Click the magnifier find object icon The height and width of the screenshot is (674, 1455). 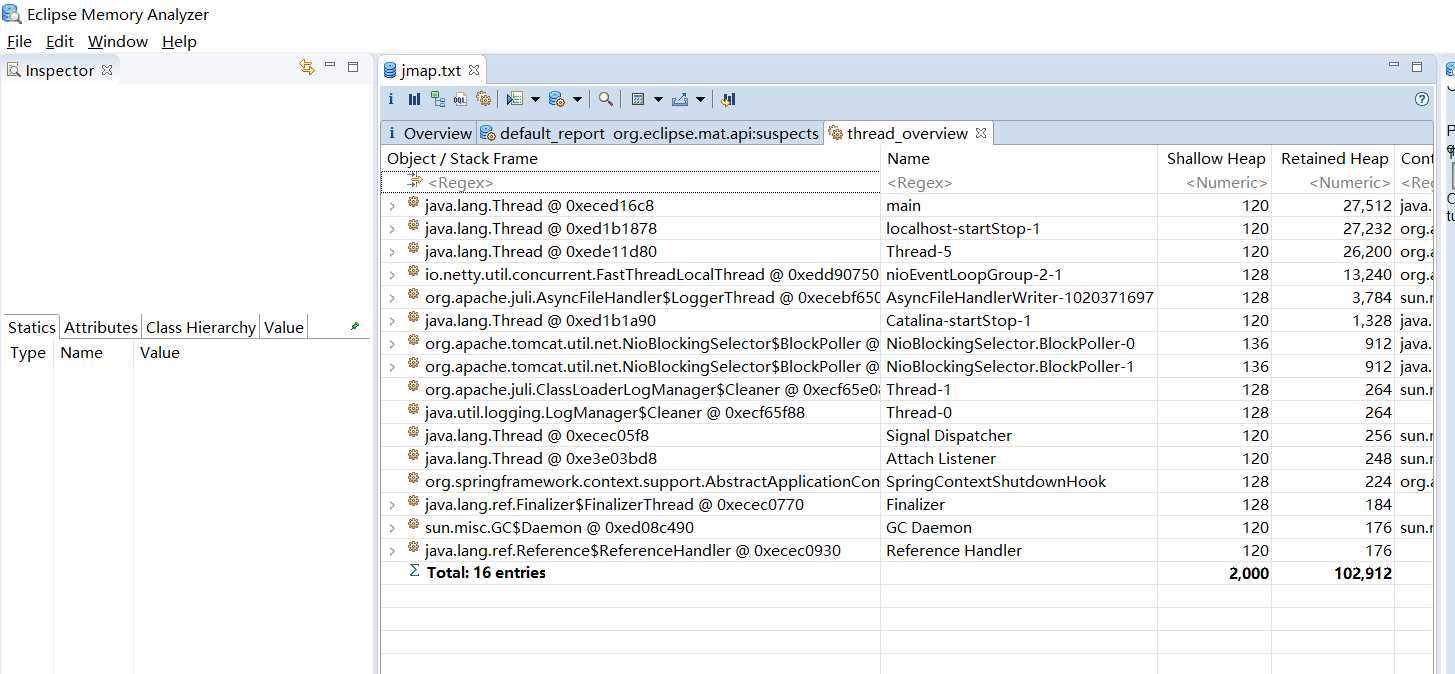[x=606, y=99]
